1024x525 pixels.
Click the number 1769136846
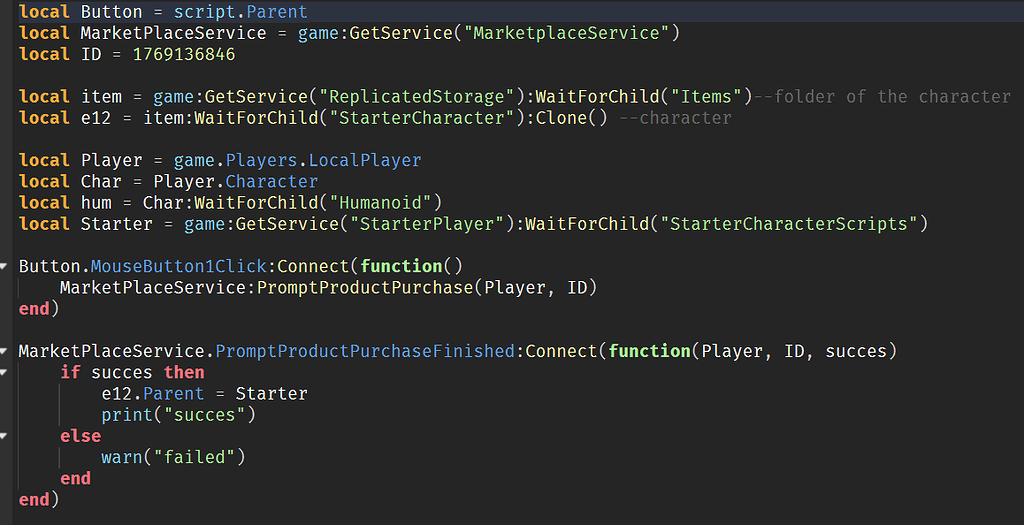(184, 54)
